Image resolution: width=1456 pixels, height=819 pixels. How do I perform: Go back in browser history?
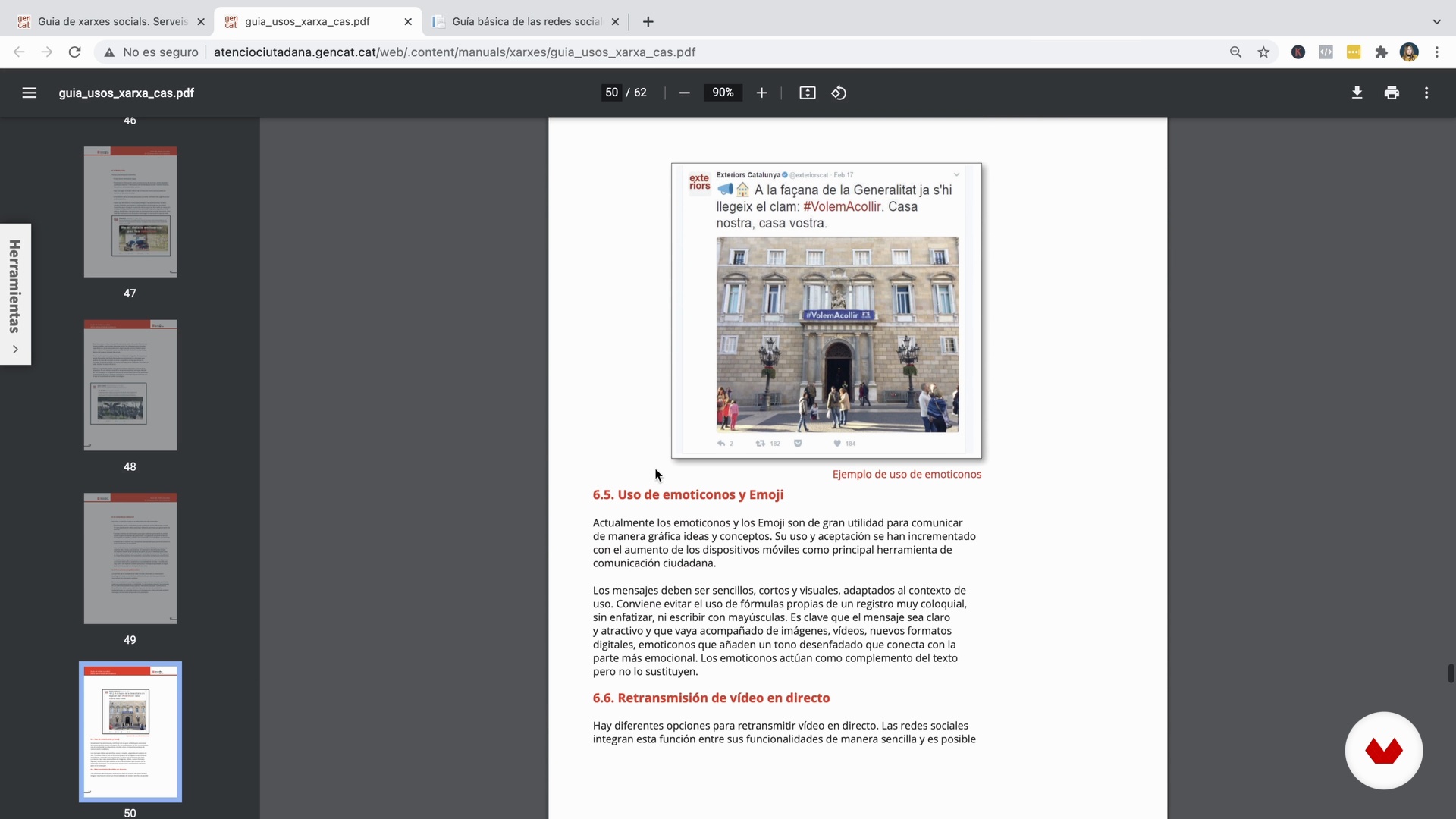point(19,52)
